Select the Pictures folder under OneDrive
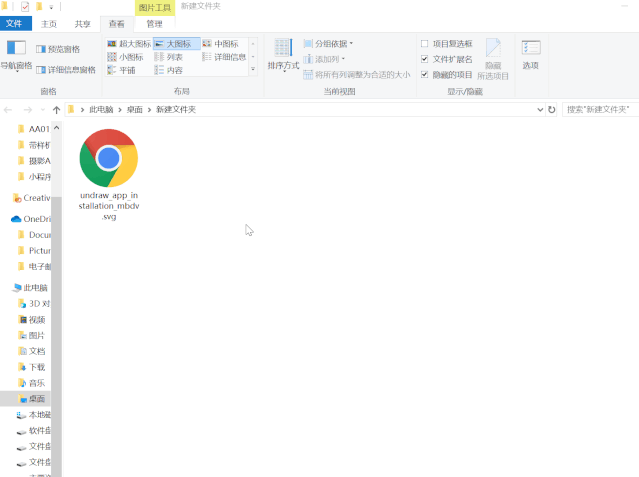The height and width of the screenshot is (477, 639). pos(34,251)
